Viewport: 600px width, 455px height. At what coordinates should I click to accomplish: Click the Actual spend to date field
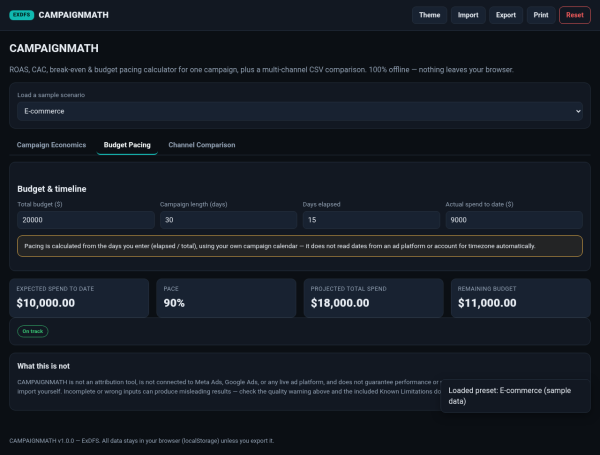tap(514, 220)
